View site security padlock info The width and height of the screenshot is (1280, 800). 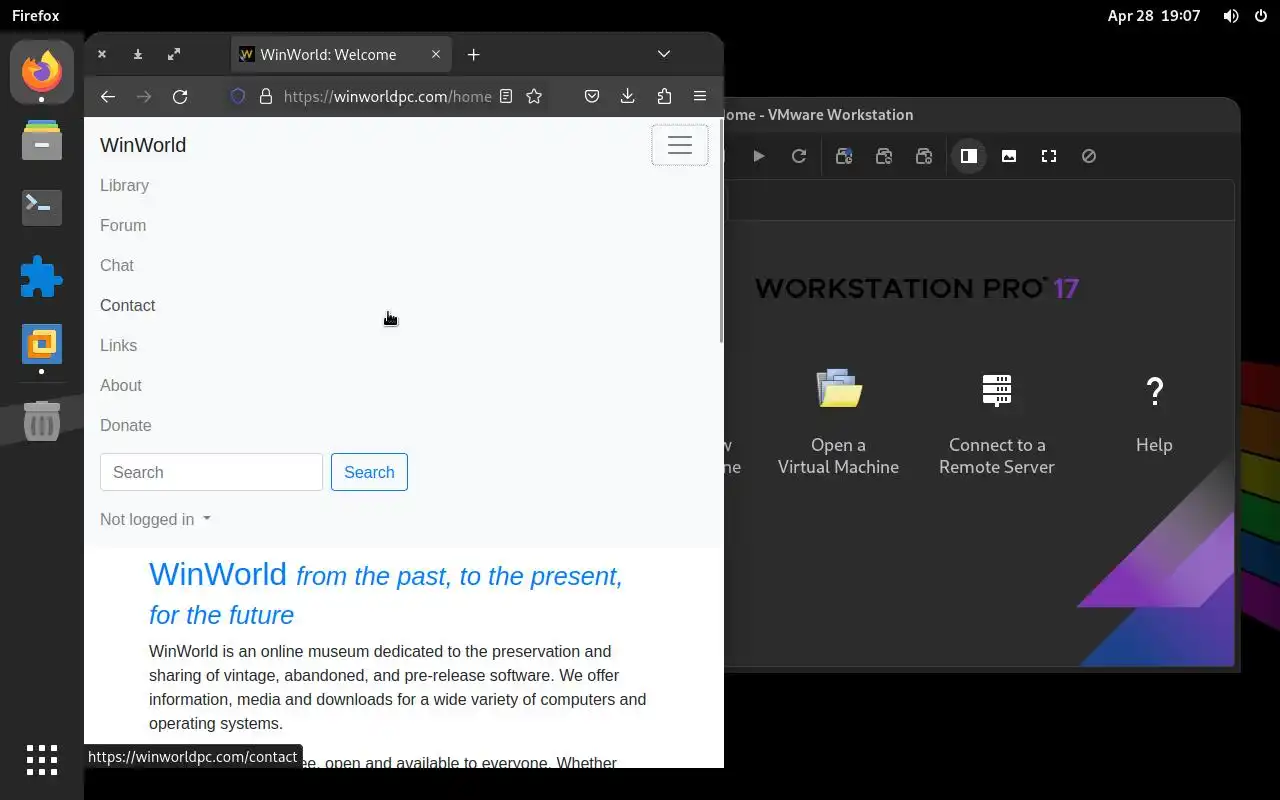point(265,96)
